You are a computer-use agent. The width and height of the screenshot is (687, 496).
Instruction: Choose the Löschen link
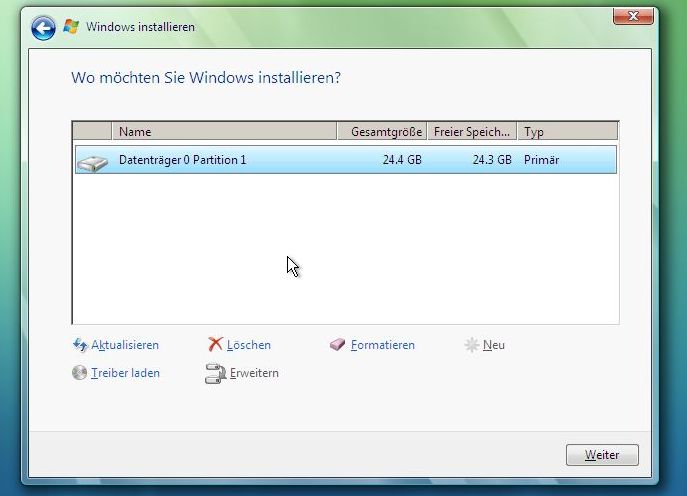click(248, 345)
